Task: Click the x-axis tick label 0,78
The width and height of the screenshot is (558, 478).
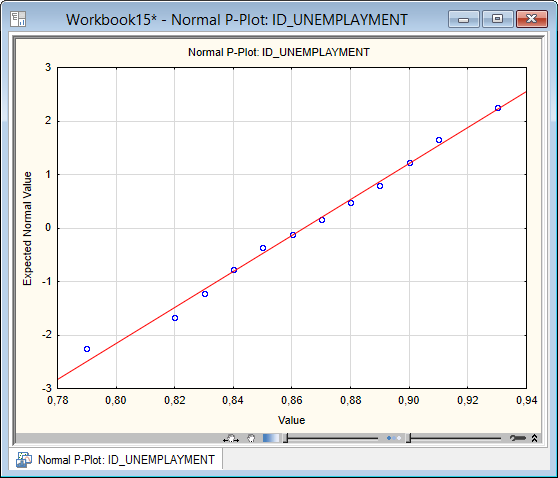Action: pos(58,400)
